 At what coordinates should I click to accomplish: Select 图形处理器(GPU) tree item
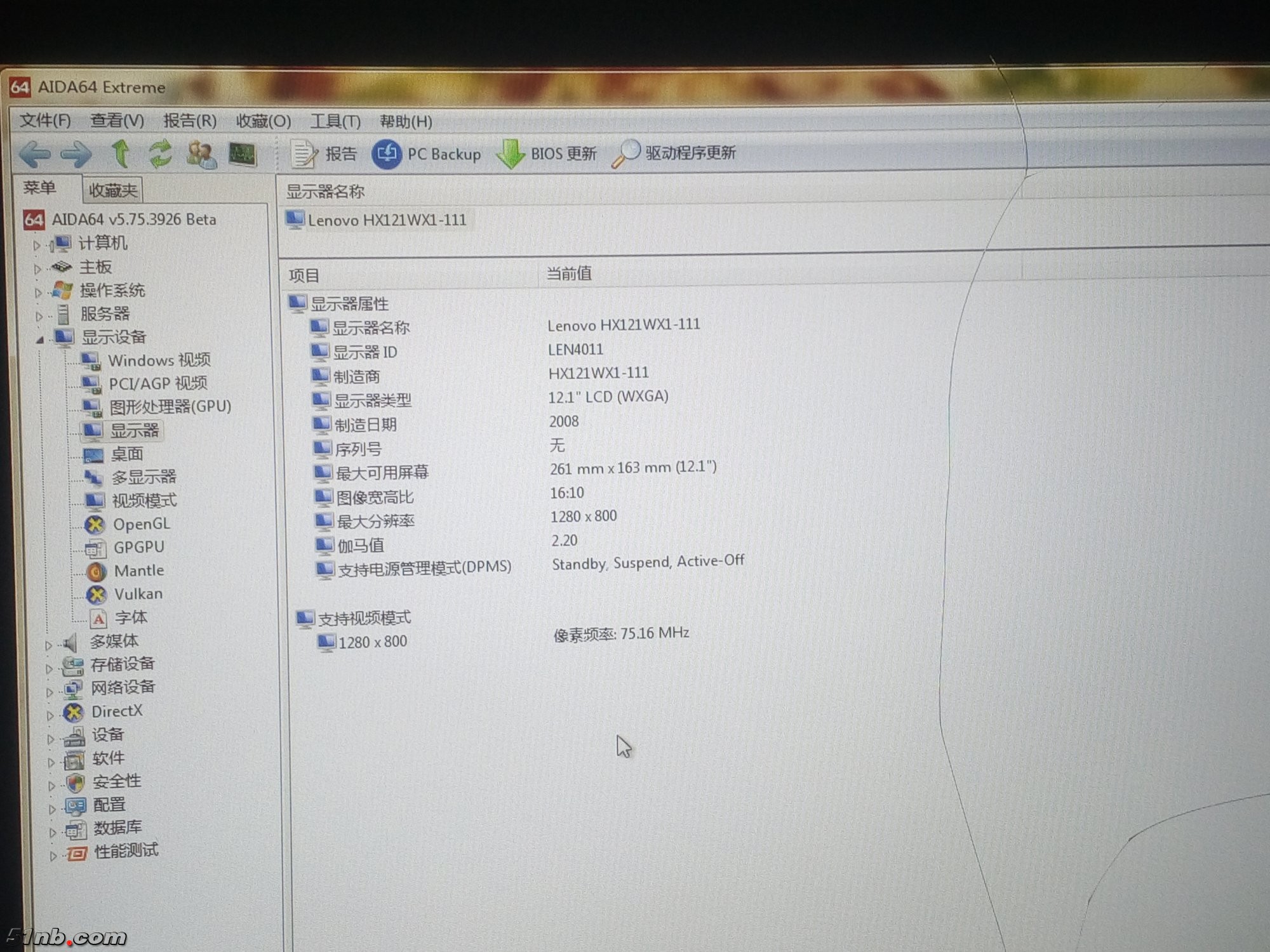[x=156, y=406]
